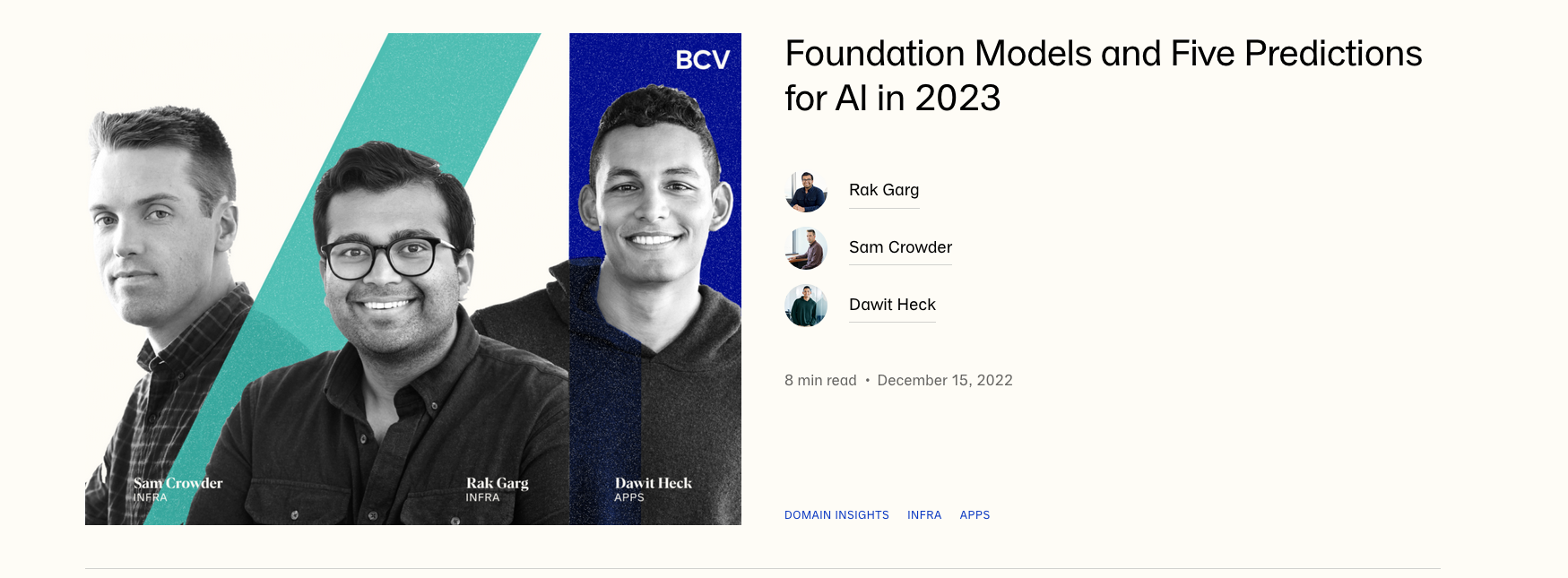Click Sam Crowder's author avatar

[x=806, y=248]
